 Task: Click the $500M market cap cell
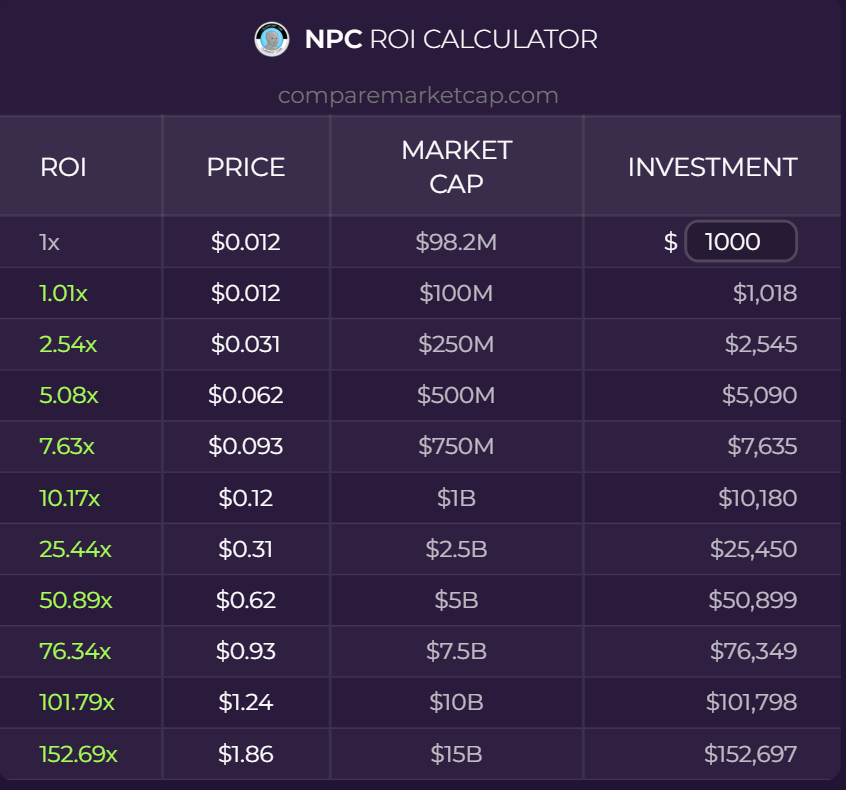pyautogui.click(x=457, y=395)
